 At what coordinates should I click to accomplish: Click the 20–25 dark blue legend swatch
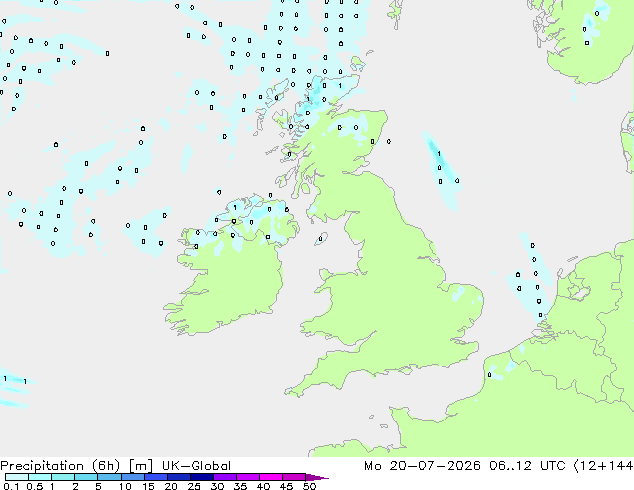point(179,477)
